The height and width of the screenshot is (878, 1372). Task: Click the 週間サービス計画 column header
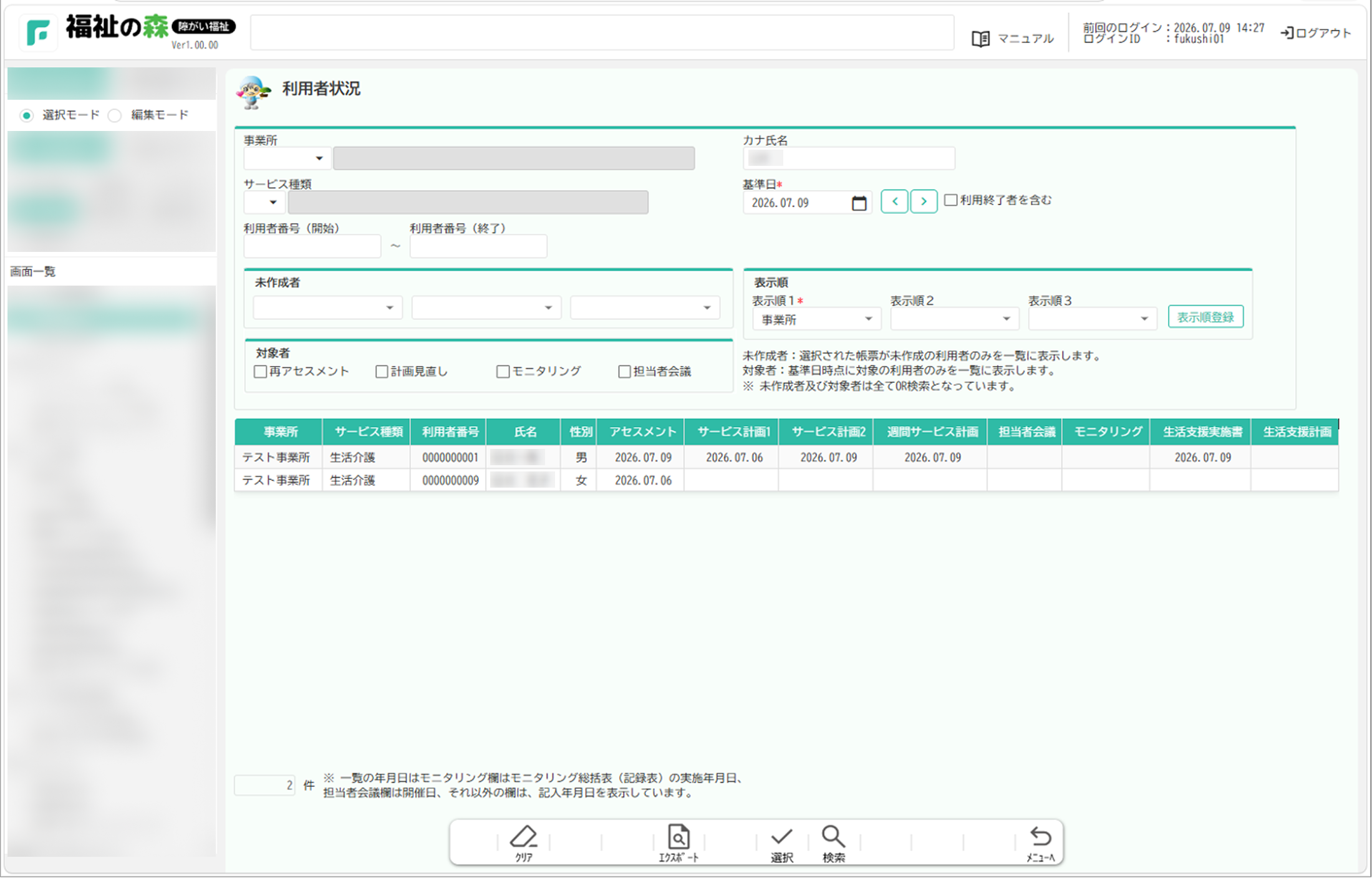coord(930,432)
